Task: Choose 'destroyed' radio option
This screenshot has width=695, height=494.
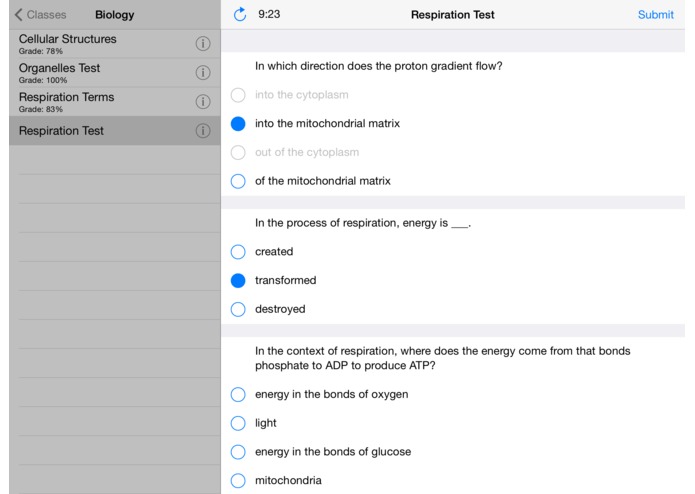Action: [x=238, y=309]
